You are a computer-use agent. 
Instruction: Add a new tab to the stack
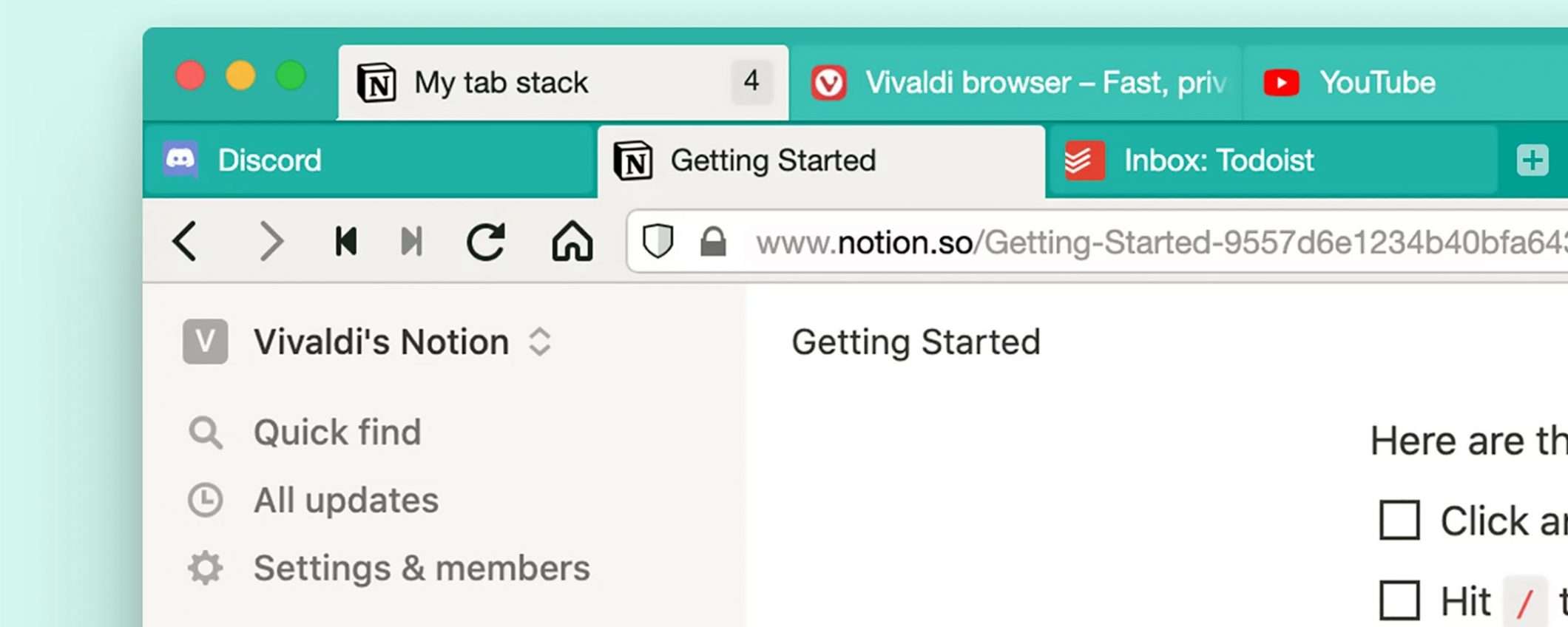[1532, 160]
